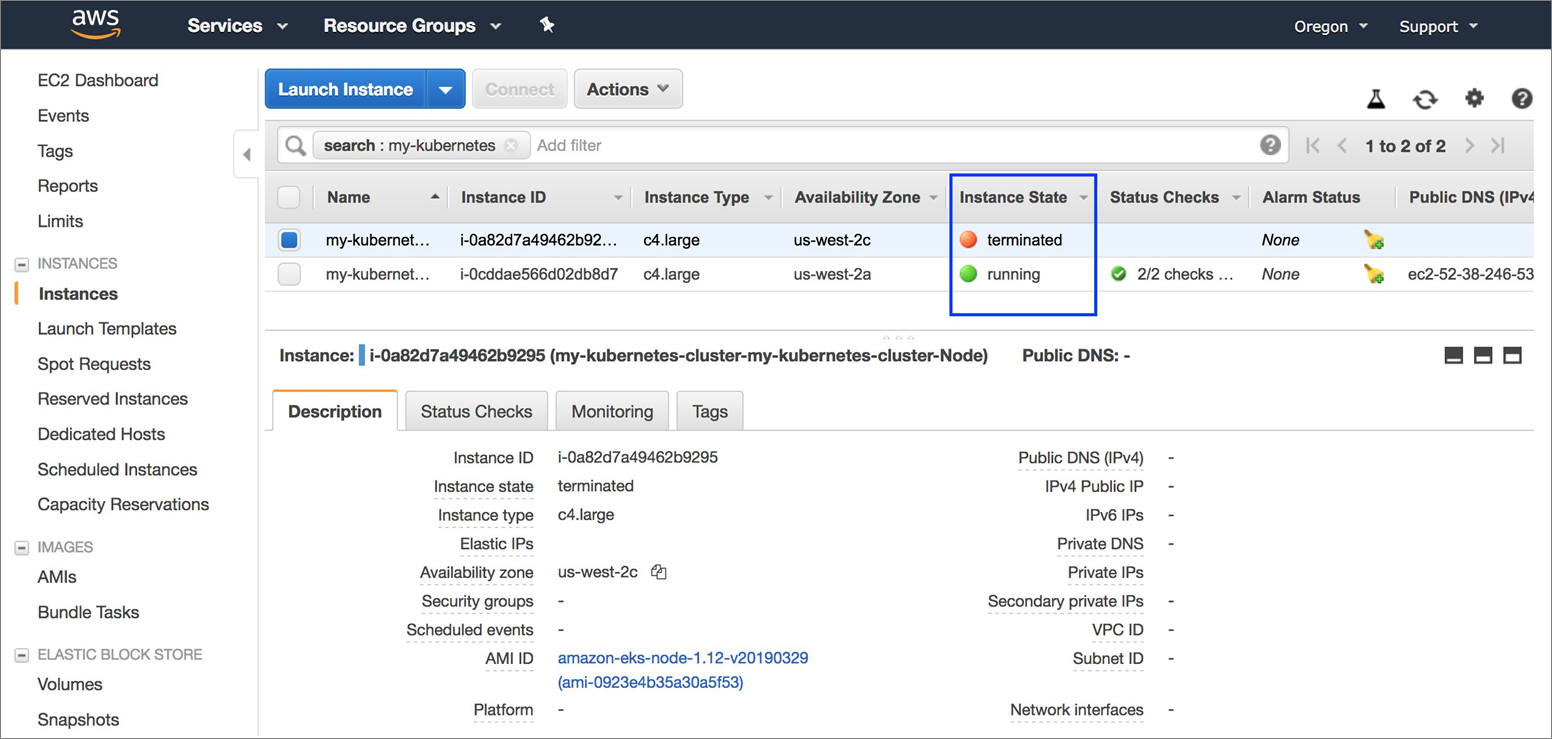Screen dimensions: 1552x739
Task: Click alarm icon in terminated instance row
Action: click(x=1374, y=240)
